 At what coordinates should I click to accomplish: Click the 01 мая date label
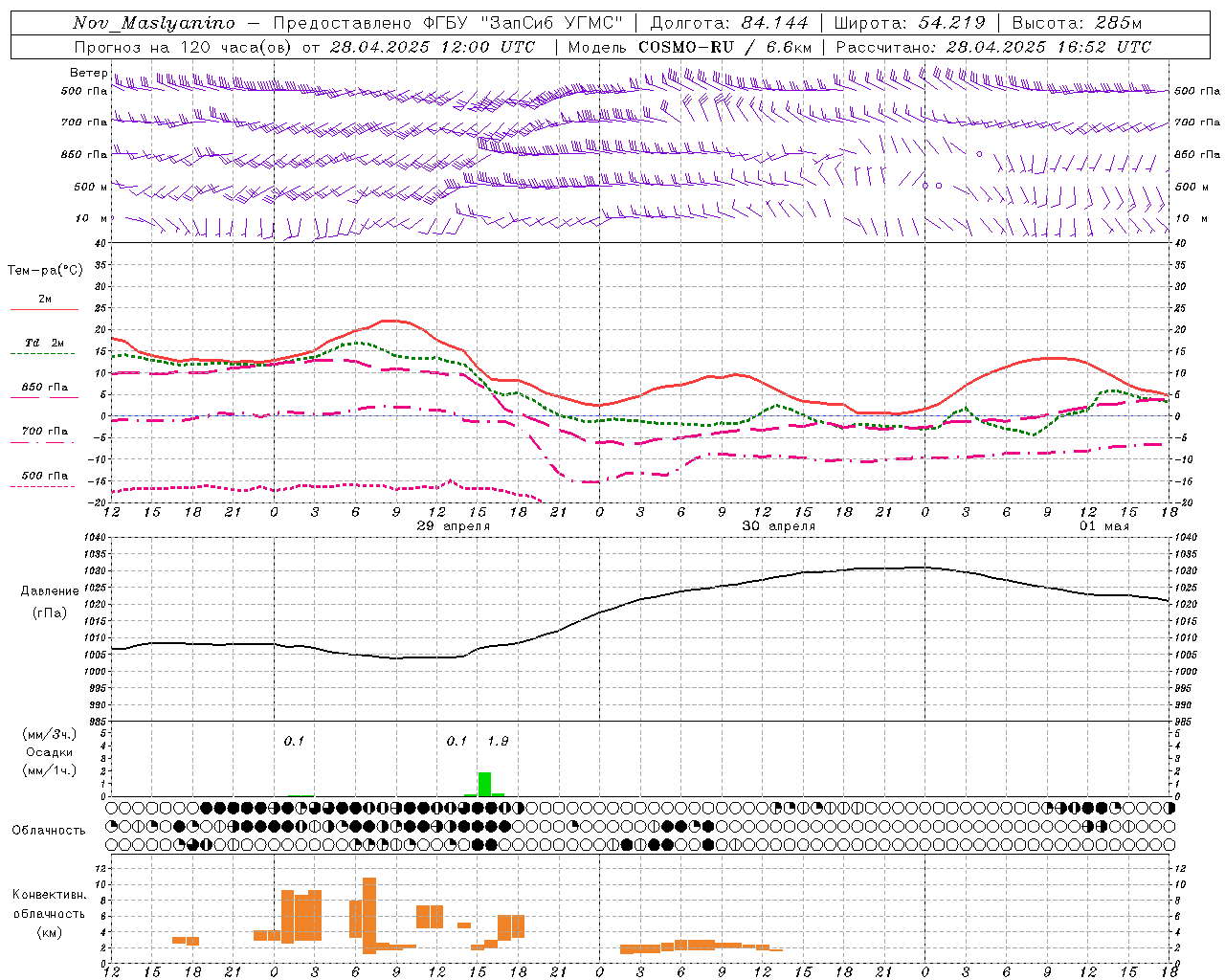pos(1104,526)
